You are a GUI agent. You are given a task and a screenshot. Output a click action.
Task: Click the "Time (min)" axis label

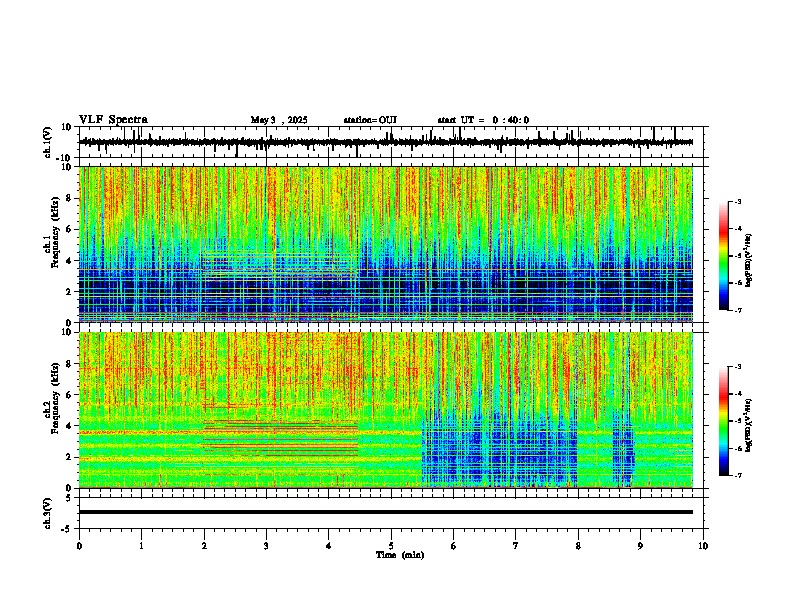coord(400,555)
